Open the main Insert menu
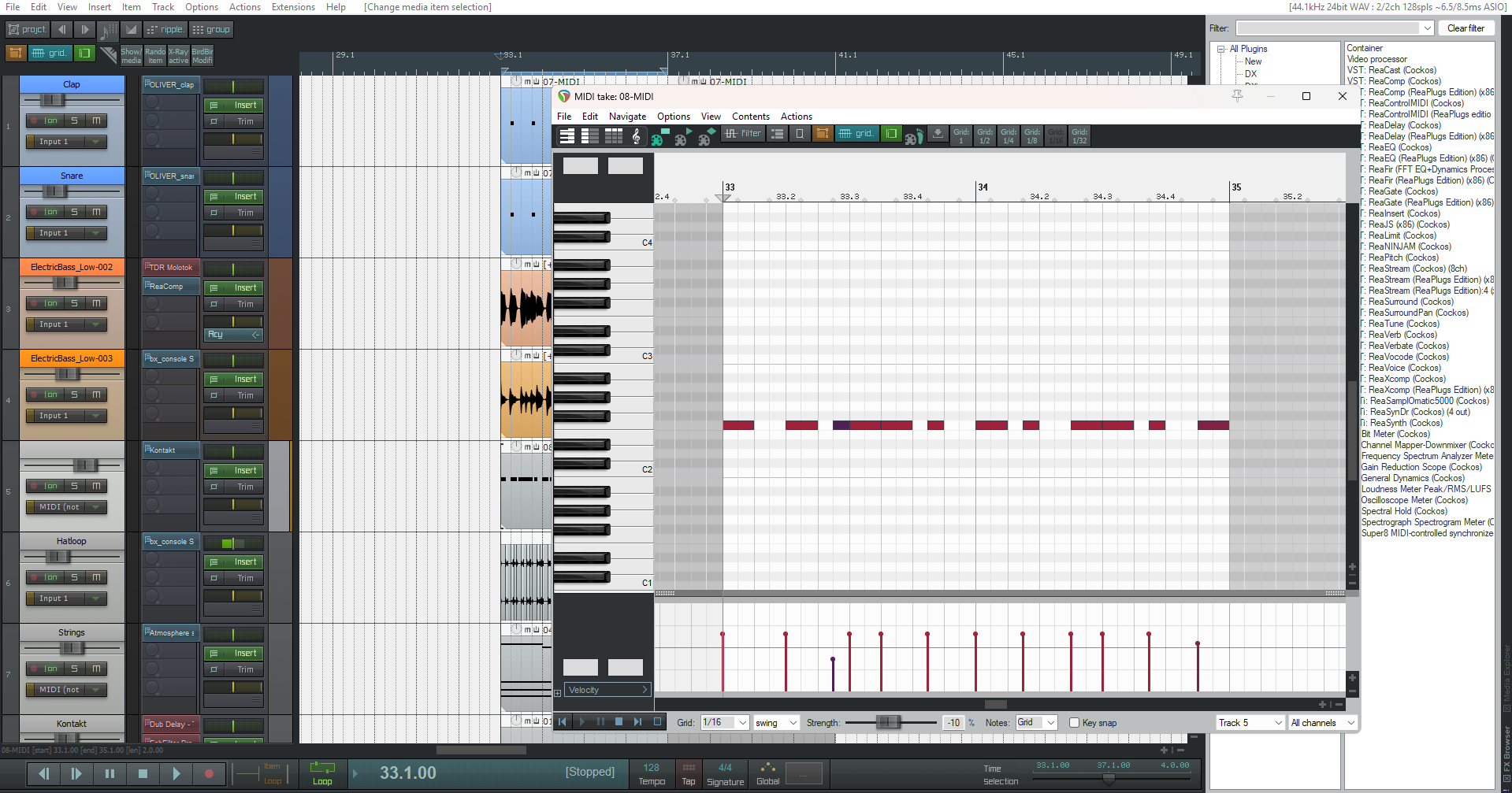1512x793 pixels. [x=99, y=7]
